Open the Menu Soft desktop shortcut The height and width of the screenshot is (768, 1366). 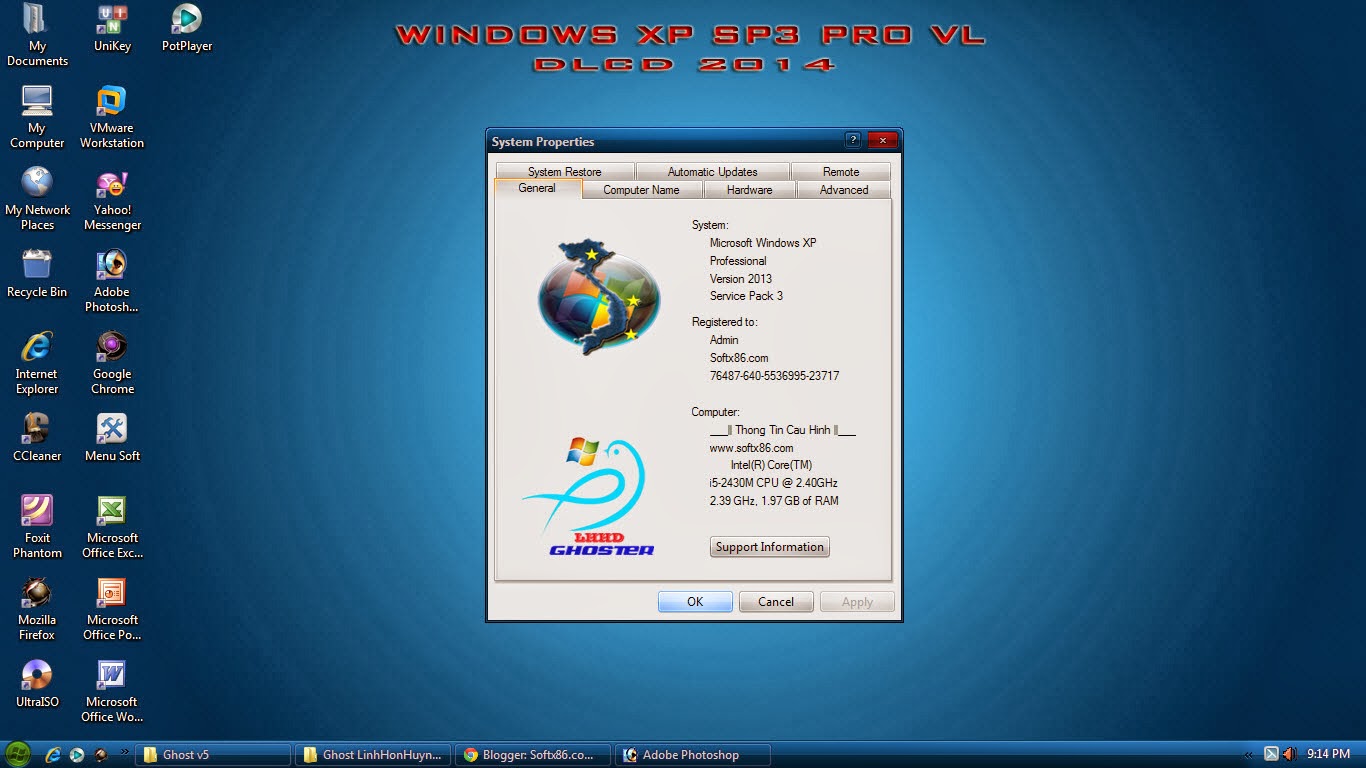coord(112,437)
